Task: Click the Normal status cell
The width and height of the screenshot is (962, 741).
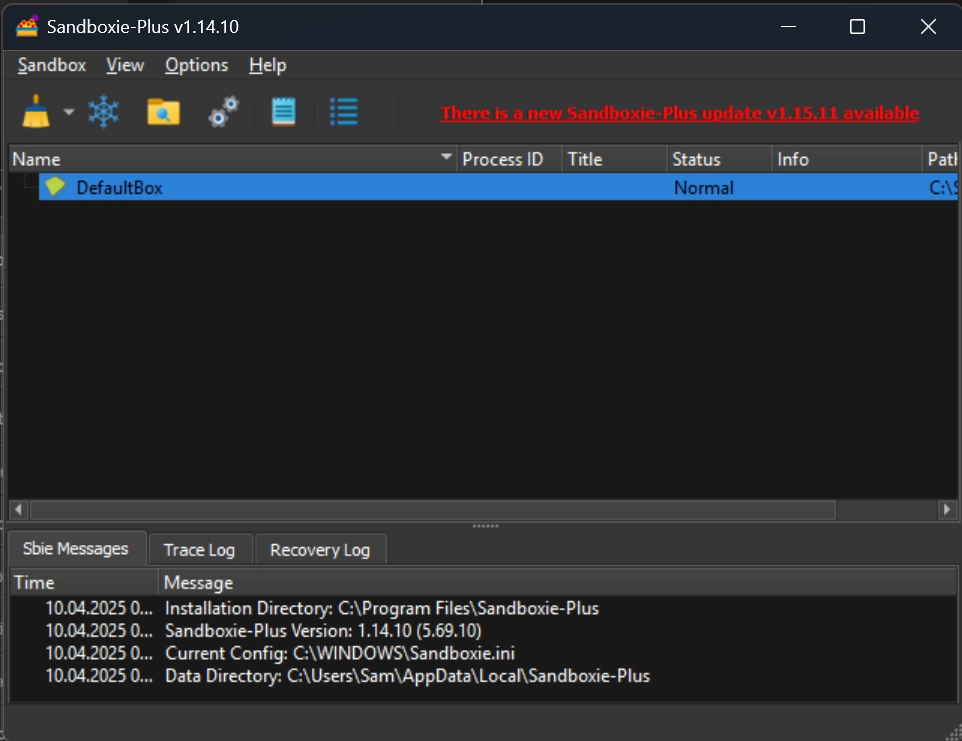Action: pos(704,188)
